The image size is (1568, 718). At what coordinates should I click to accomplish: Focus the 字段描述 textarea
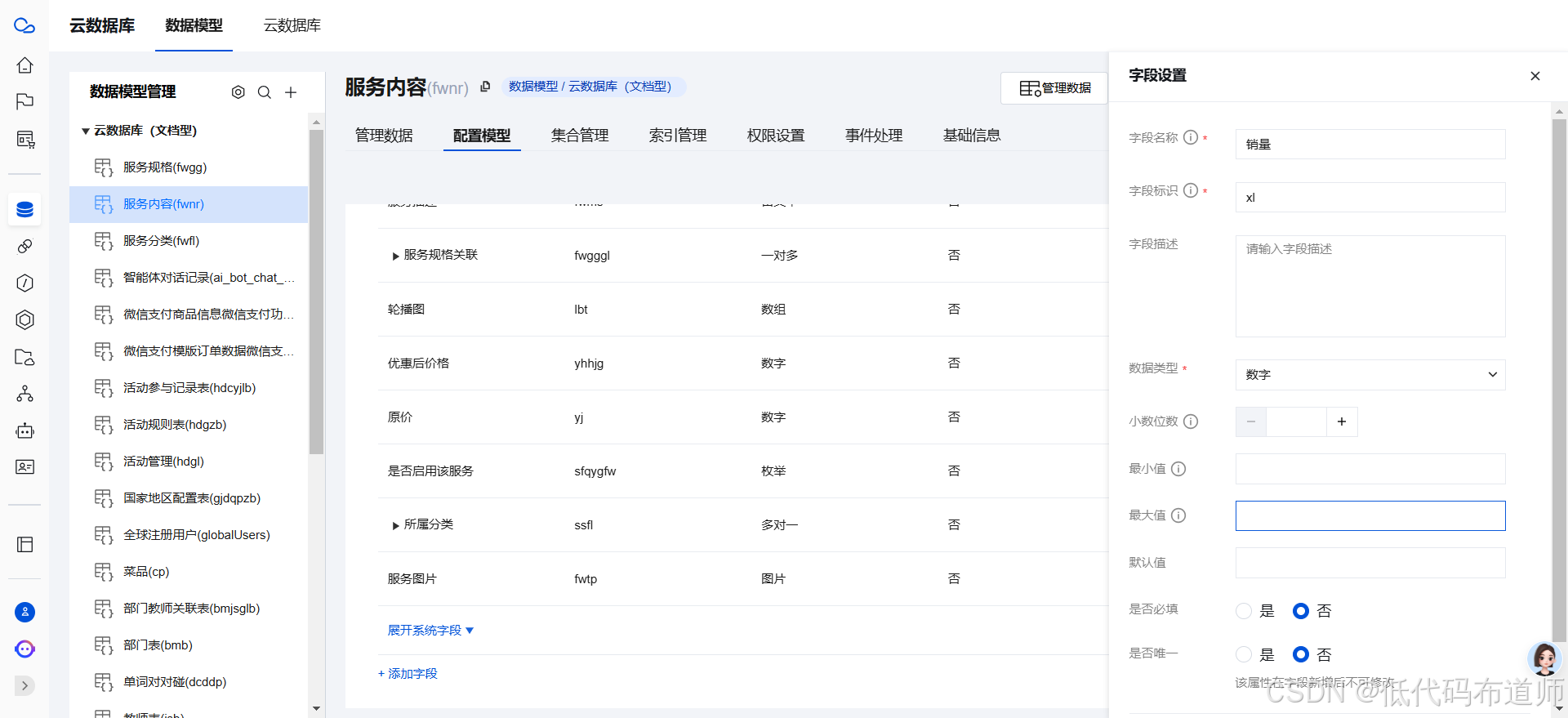(1370, 287)
